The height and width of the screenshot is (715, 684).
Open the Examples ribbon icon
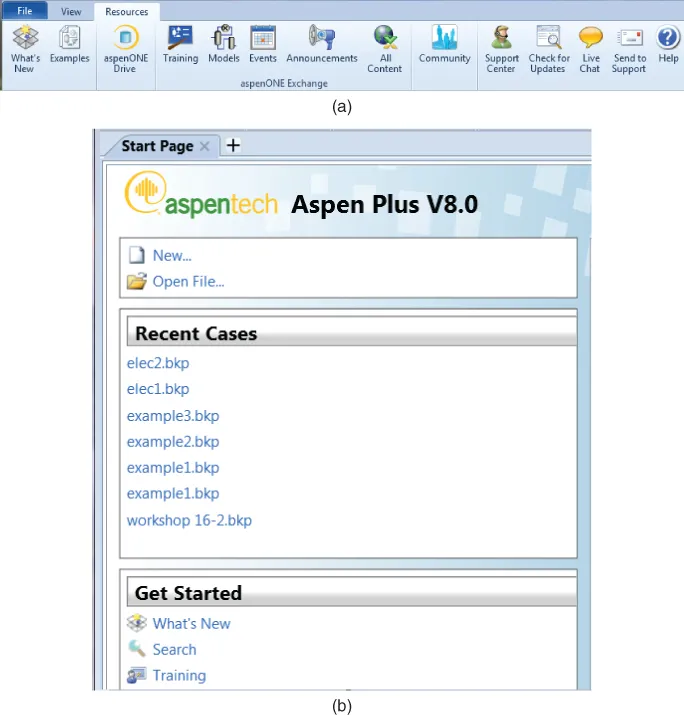[69, 40]
